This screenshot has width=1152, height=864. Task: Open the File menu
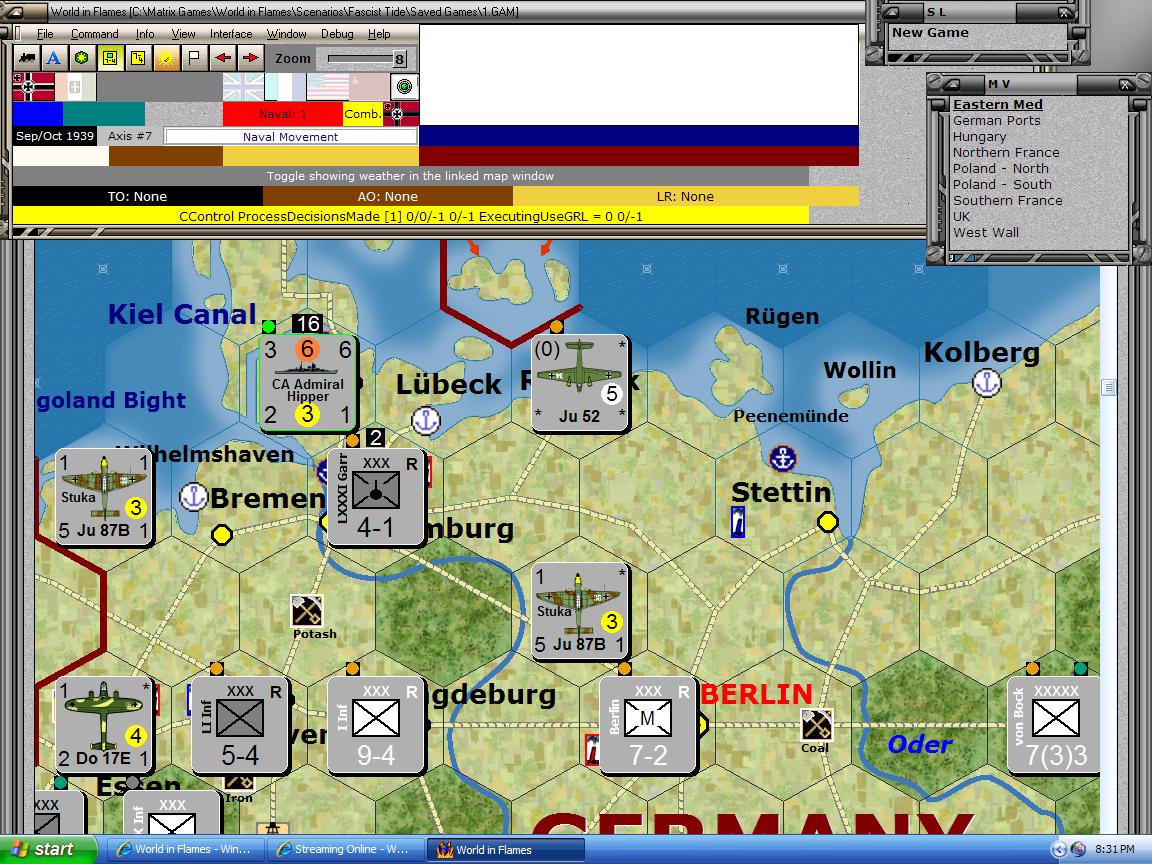45,34
